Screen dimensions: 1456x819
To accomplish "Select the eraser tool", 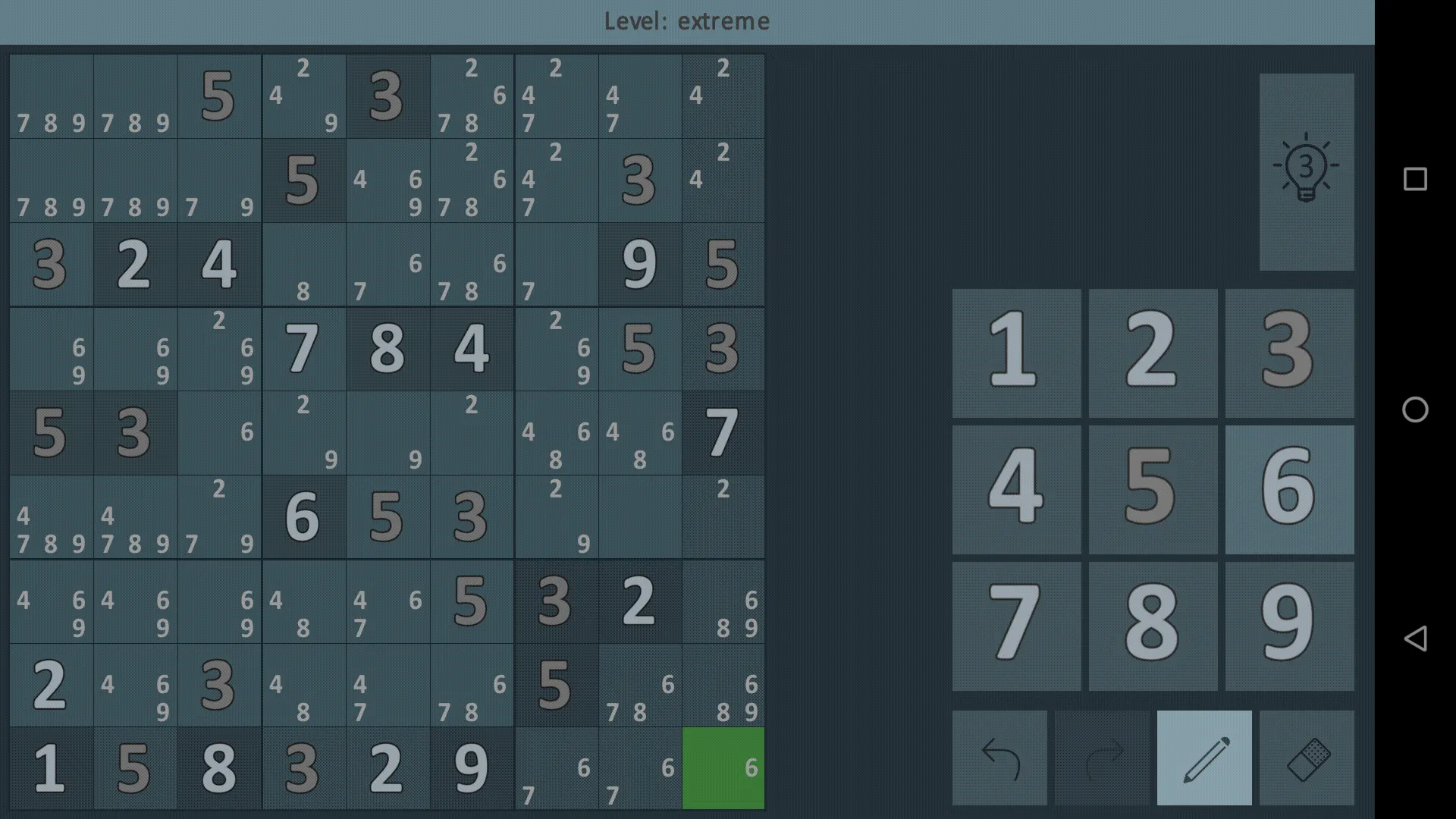I will [1307, 757].
